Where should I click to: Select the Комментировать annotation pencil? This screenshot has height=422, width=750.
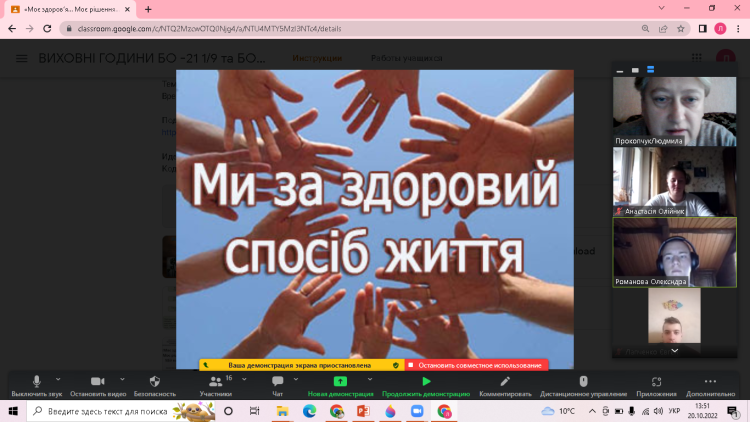[505, 383]
